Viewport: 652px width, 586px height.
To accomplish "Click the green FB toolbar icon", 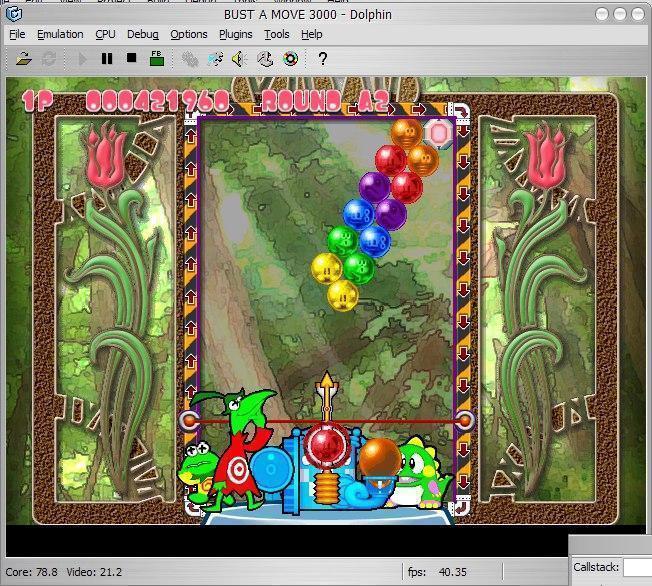I will (x=157, y=59).
